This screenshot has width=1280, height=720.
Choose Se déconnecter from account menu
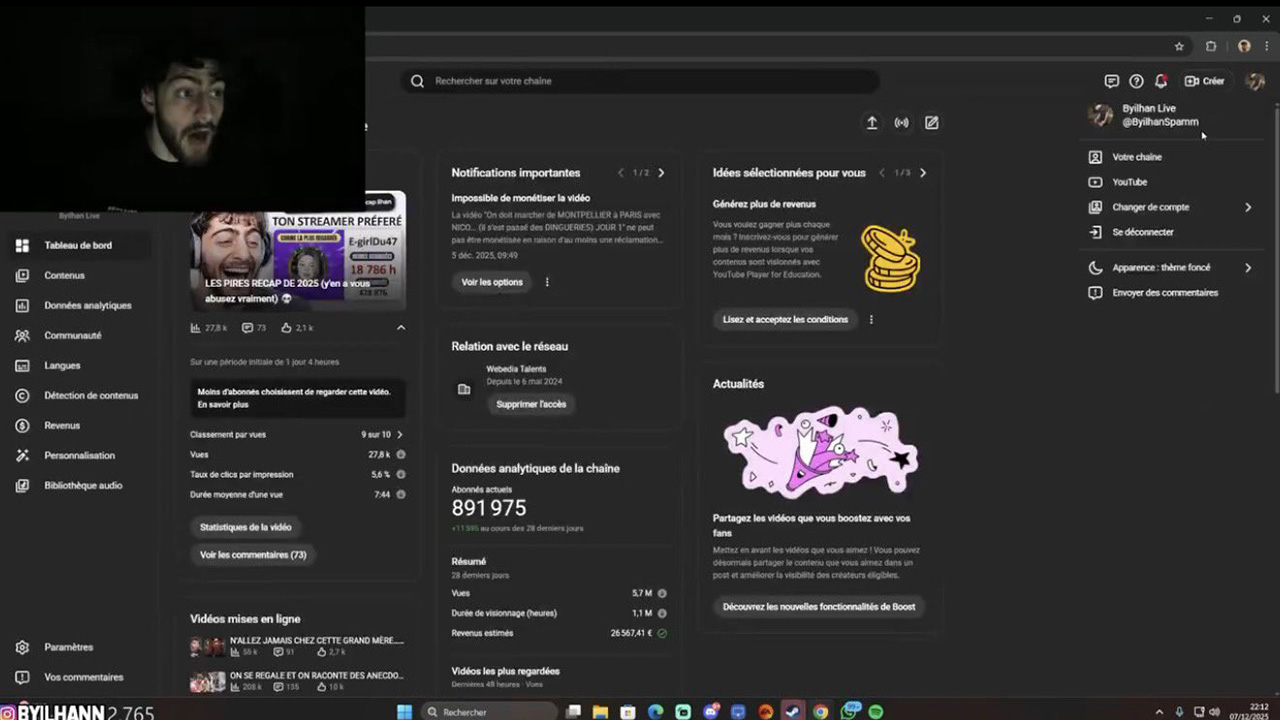pyautogui.click(x=1143, y=232)
